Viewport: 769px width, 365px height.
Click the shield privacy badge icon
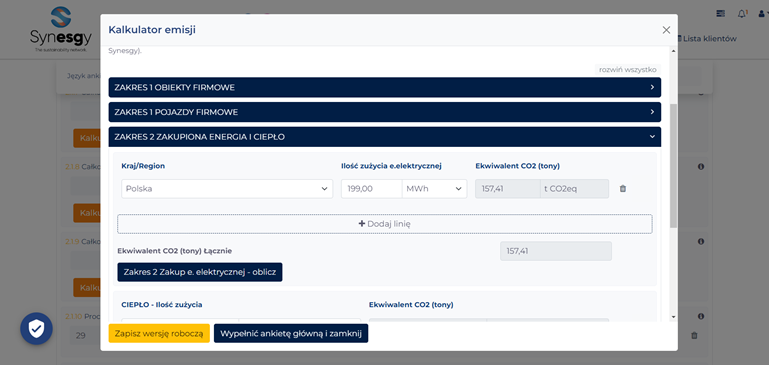[36, 328]
